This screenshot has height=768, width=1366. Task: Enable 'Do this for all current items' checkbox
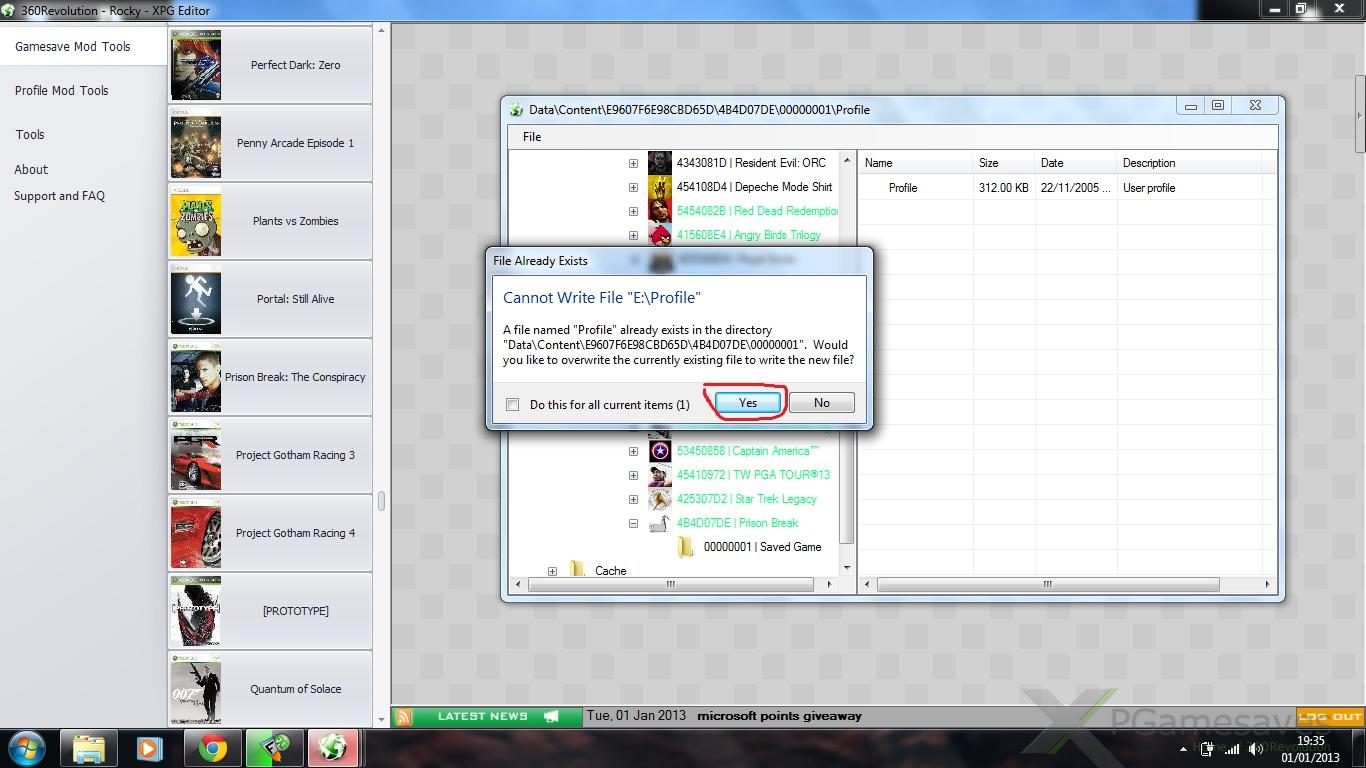(513, 405)
